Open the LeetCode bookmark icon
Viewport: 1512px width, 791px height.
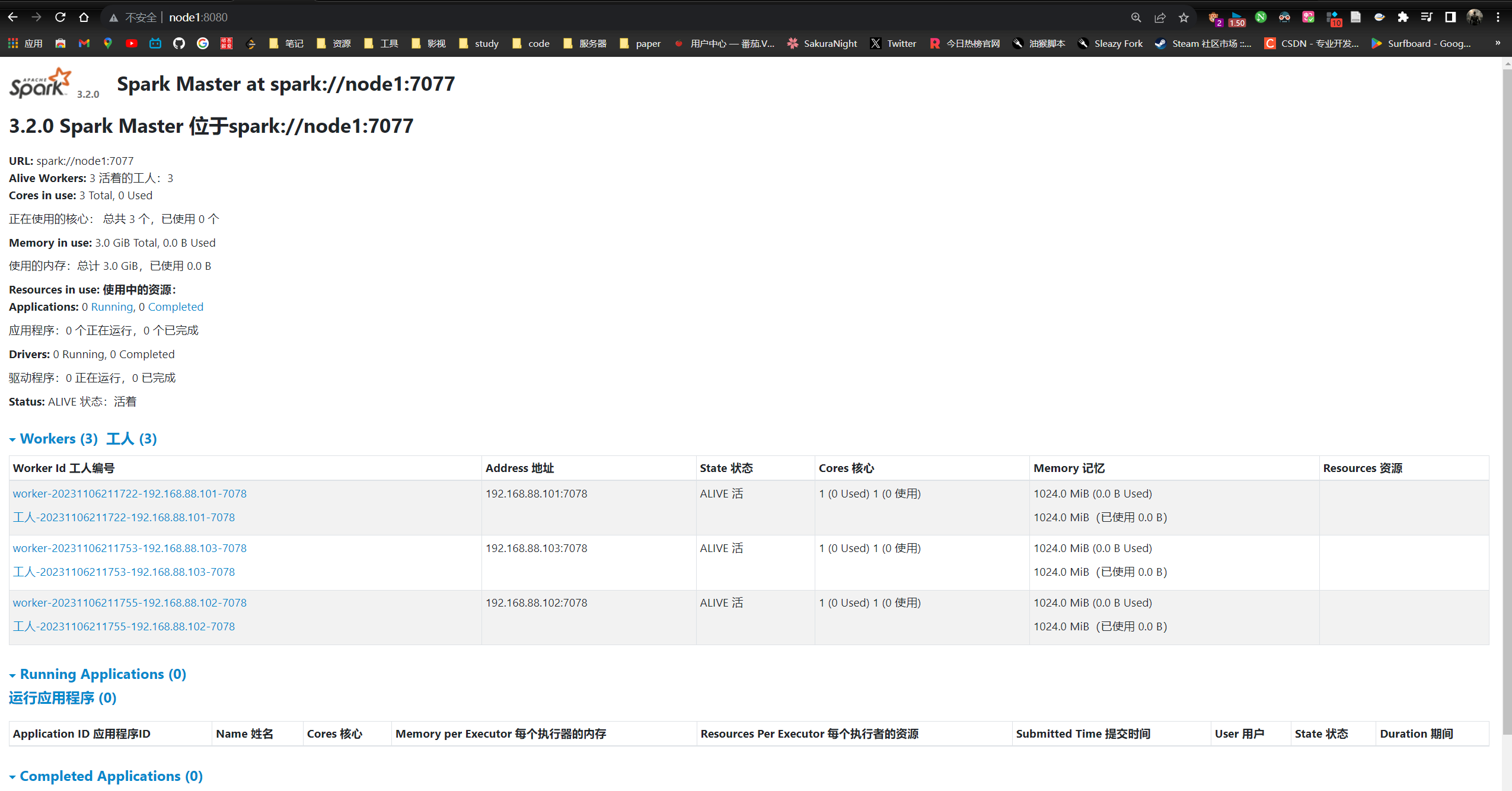(x=250, y=43)
